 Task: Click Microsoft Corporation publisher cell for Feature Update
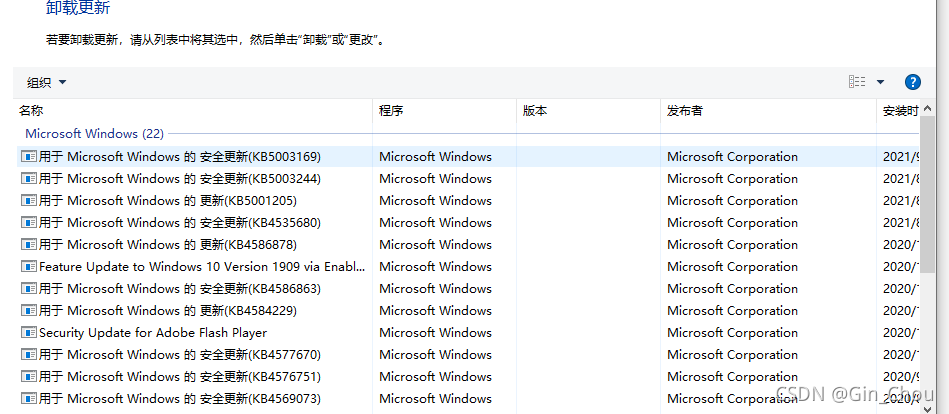click(x=732, y=266)
